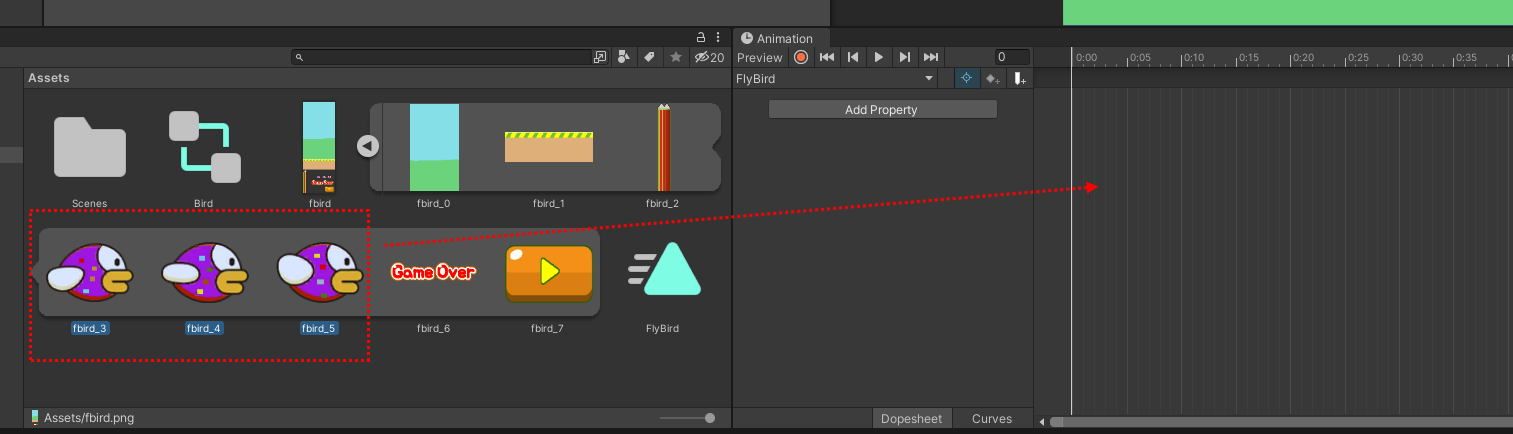1513x434 pixels.
Task: Play the animation clip
Action: [879, 57]
